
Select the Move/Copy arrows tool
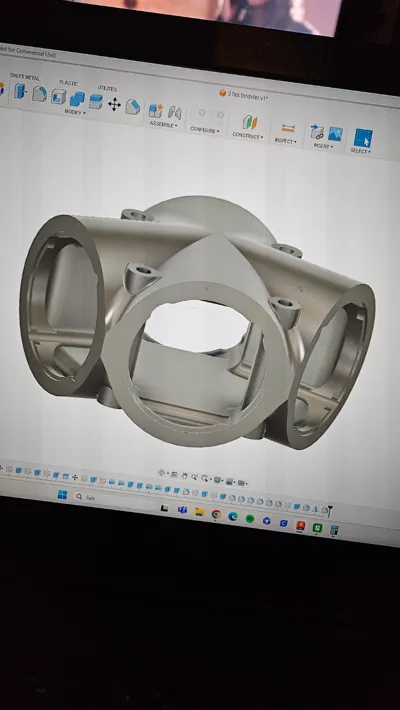114,104
